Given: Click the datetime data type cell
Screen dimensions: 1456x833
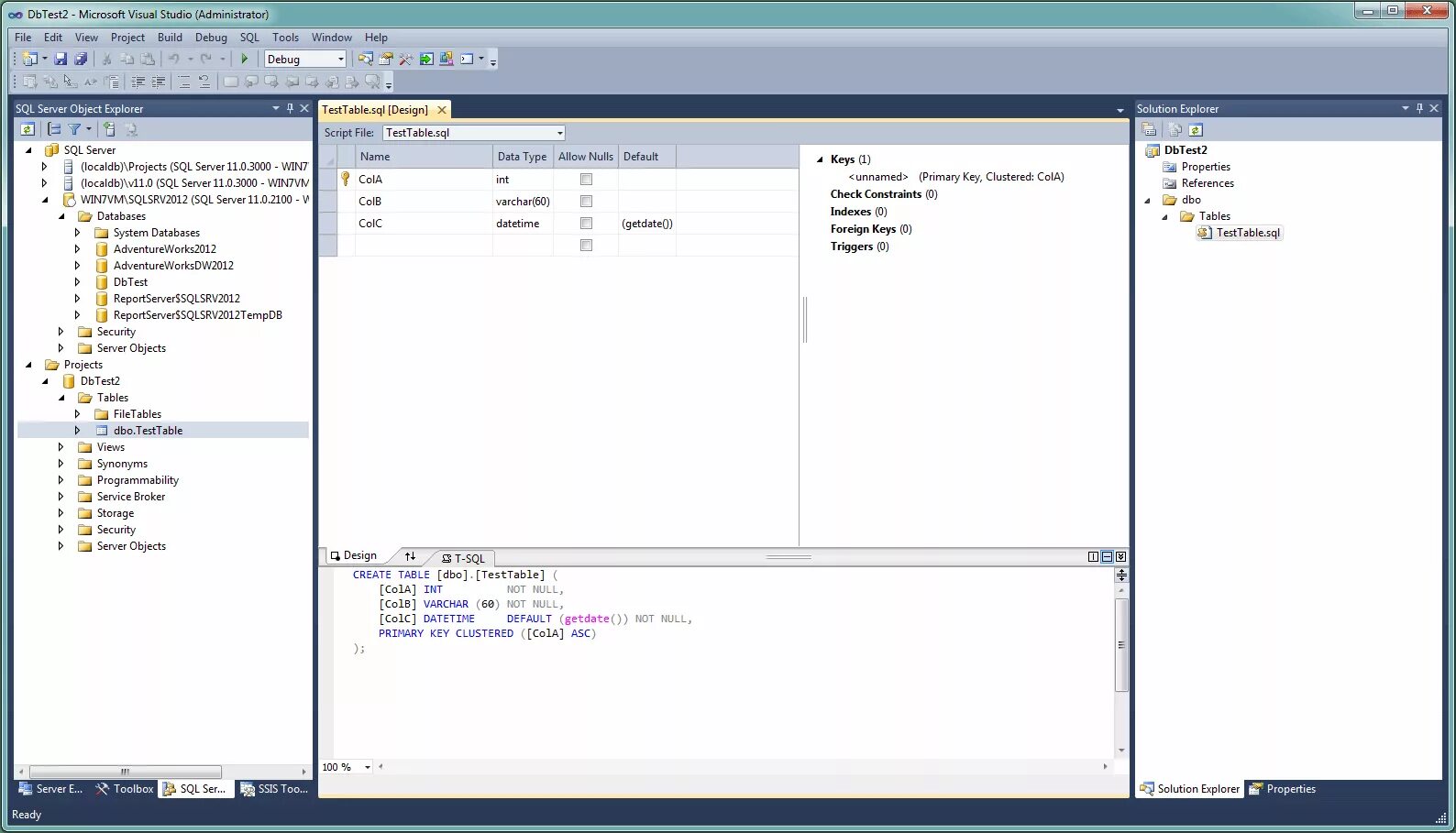Looking at the screenshot, I should tap(523, 224).
